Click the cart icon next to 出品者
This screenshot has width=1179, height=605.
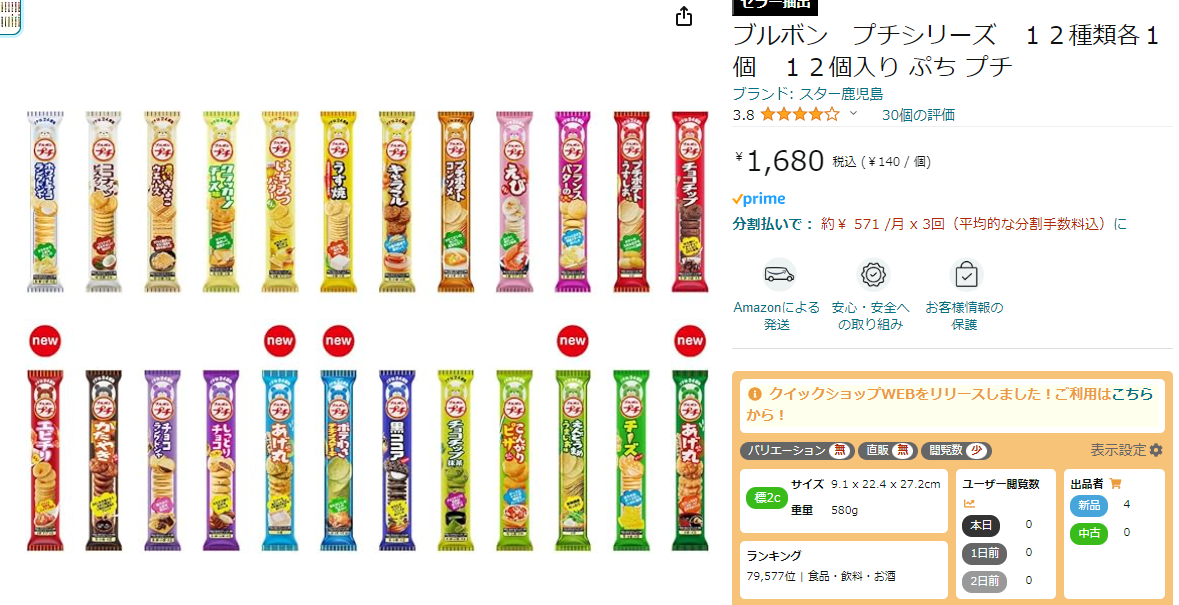1115,484
